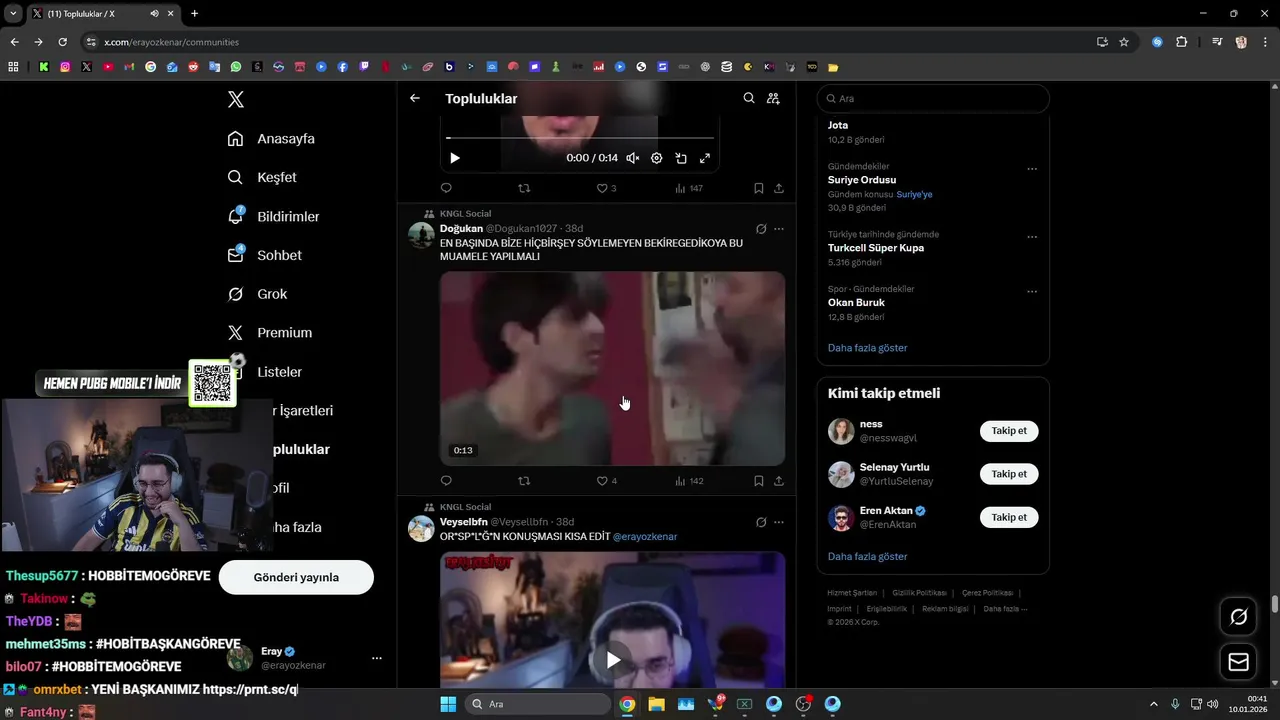Open Keşfet in the sidebar
1280x720 pixels.
(x=262, y=177)
